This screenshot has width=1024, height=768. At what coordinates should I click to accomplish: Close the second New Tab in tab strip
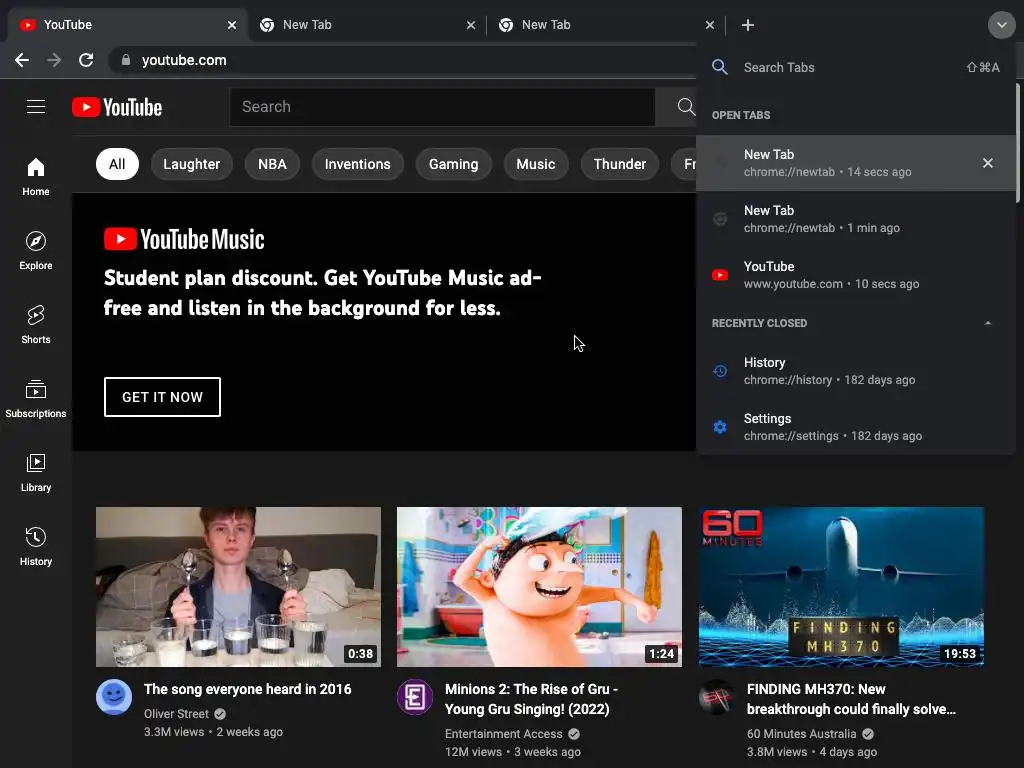(710, 25)
